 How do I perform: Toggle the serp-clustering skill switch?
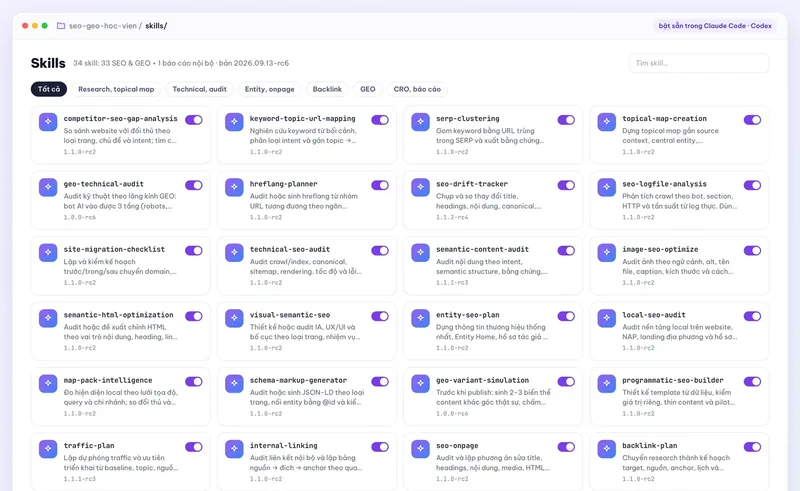click(566, 120)
